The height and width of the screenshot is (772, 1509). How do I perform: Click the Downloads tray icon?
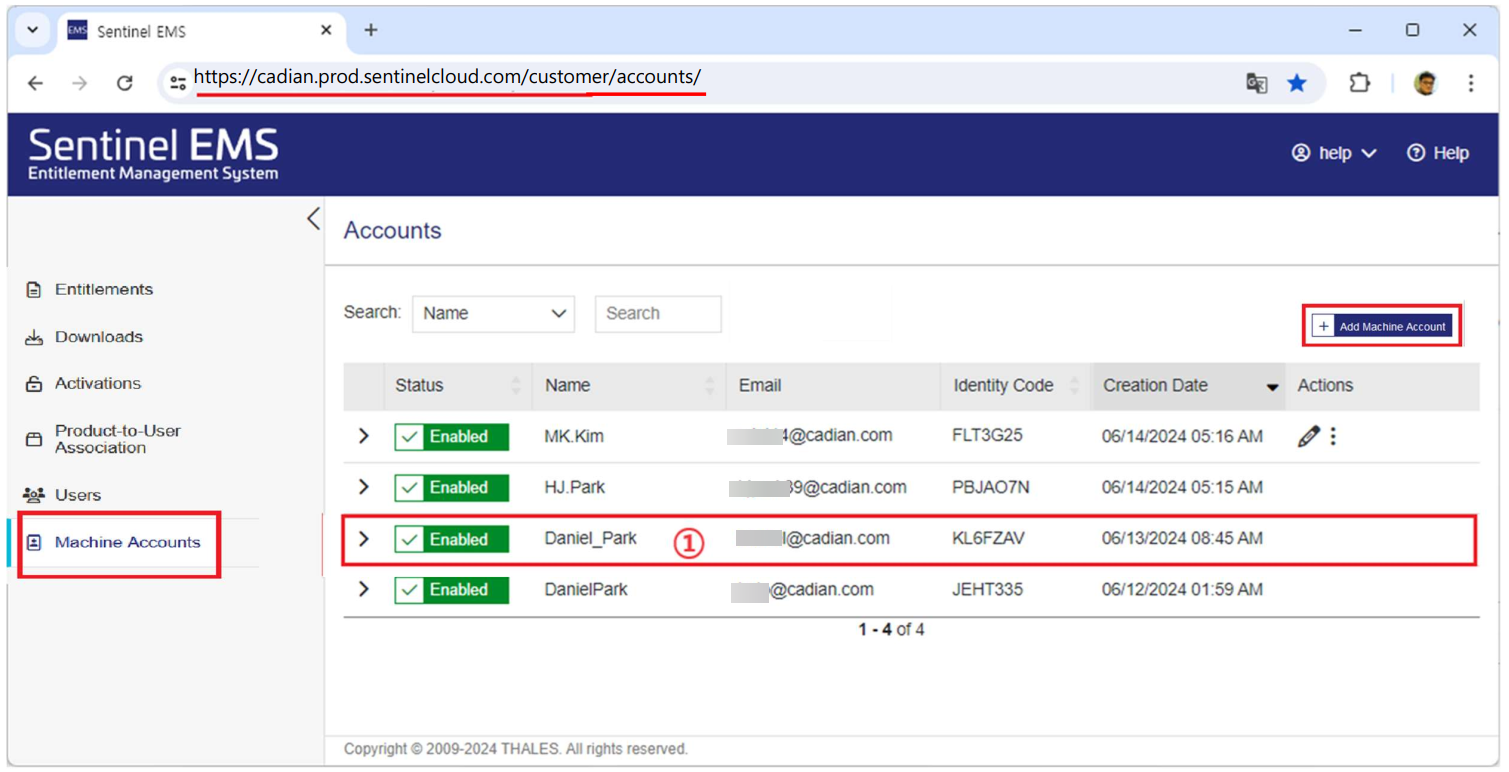click(34, 338)
